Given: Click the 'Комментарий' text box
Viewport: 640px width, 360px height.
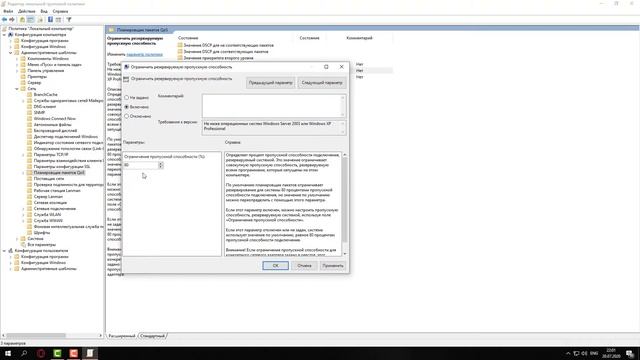Looking at the screenshot, I should click(x=274, y=106).
